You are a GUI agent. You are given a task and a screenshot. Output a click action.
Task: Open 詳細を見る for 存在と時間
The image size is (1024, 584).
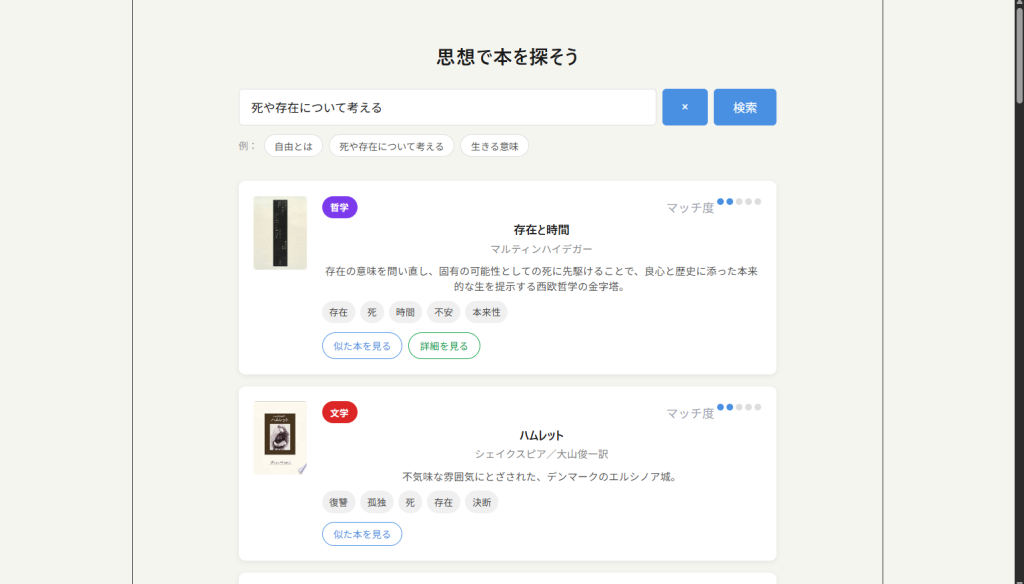(x=444, y=346)
